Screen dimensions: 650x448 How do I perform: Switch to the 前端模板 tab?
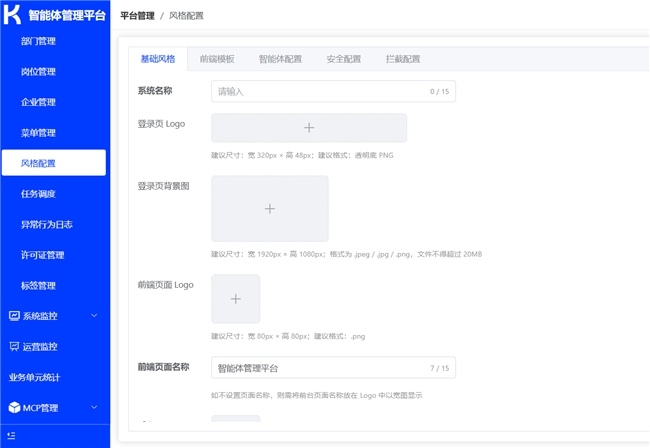click(x=217, y=59)
